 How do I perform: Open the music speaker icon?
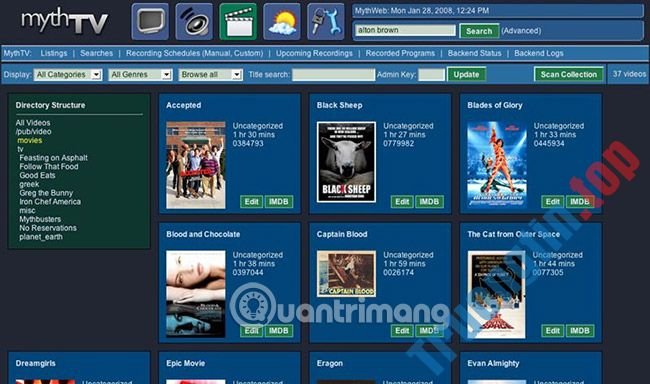[194, 22]
